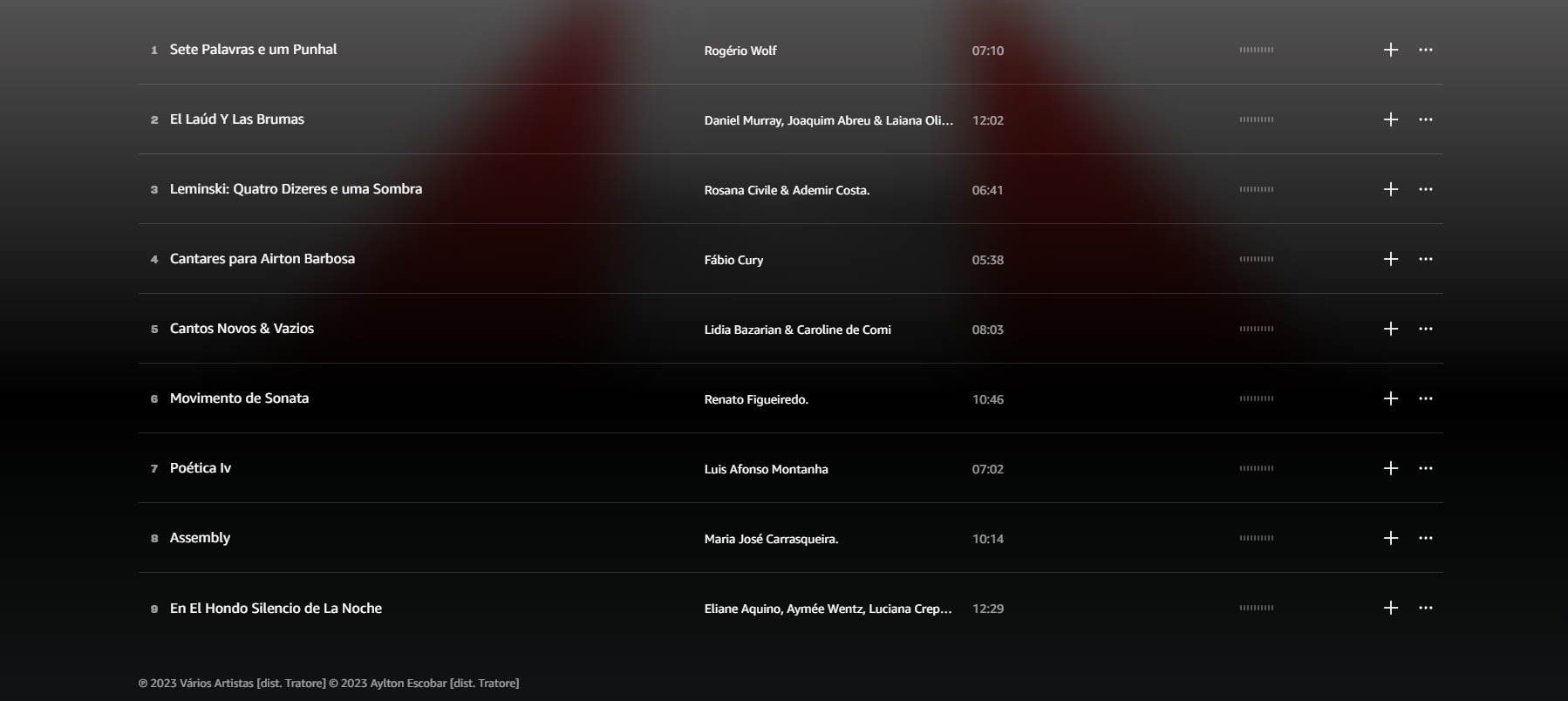Screen dimensions: 1568x701
Task: Add En El Hondo Silencio de La Noche
Action: click(1391, 608)
